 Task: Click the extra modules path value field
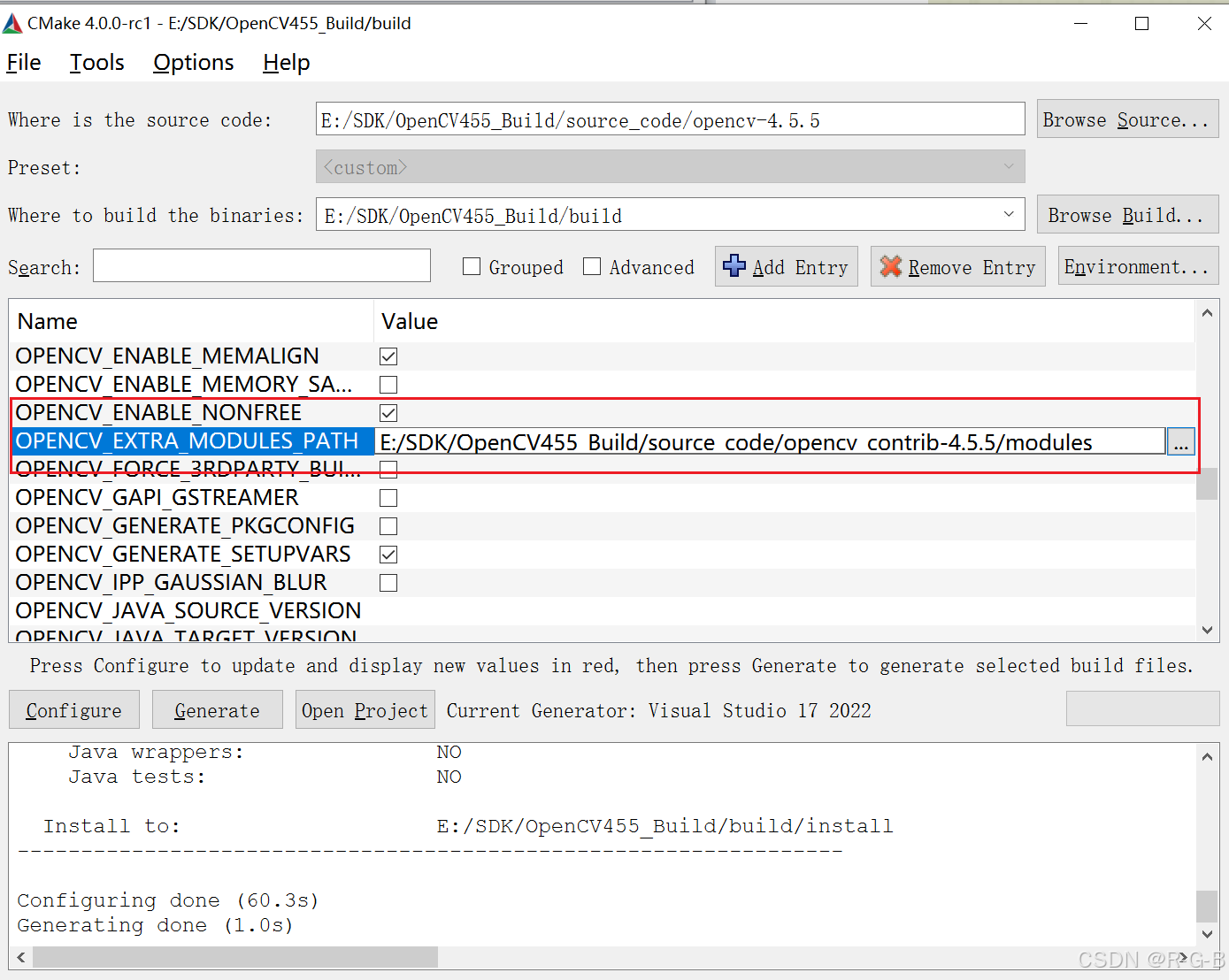(x=771, y=441)
